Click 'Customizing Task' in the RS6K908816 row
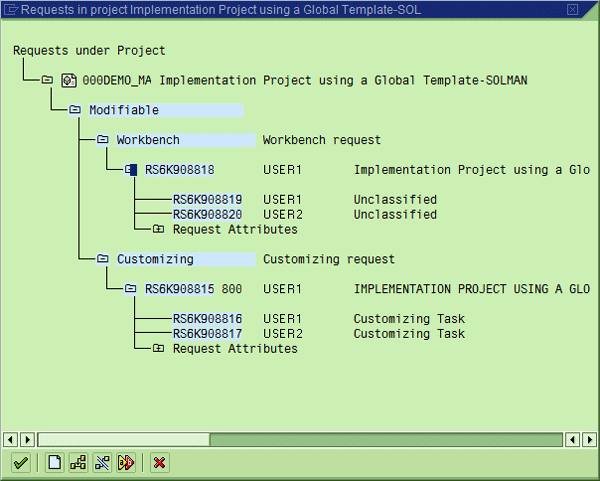This screenshot has width=600, height=481. coord(409,319)
